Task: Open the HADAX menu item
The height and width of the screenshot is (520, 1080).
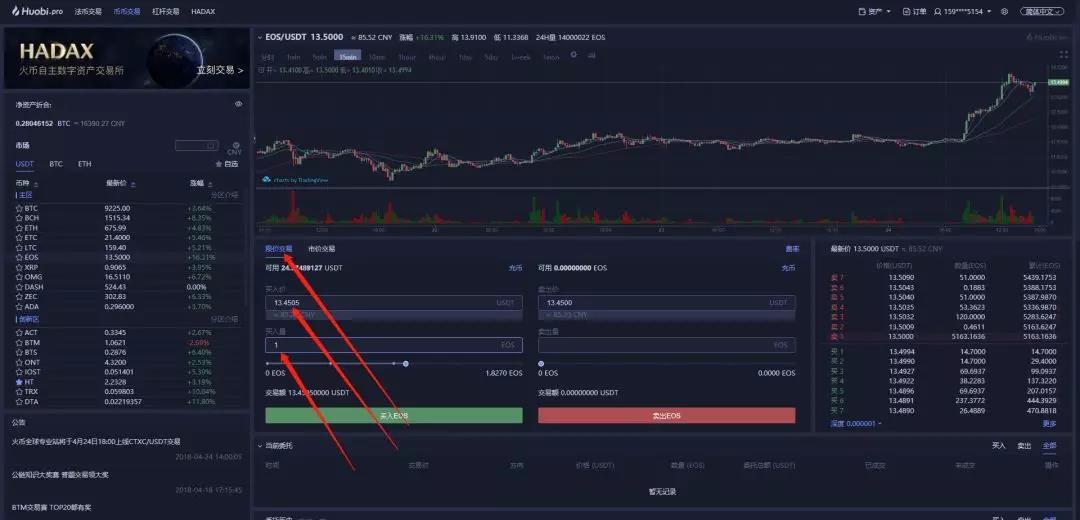Action: [203, 12]
